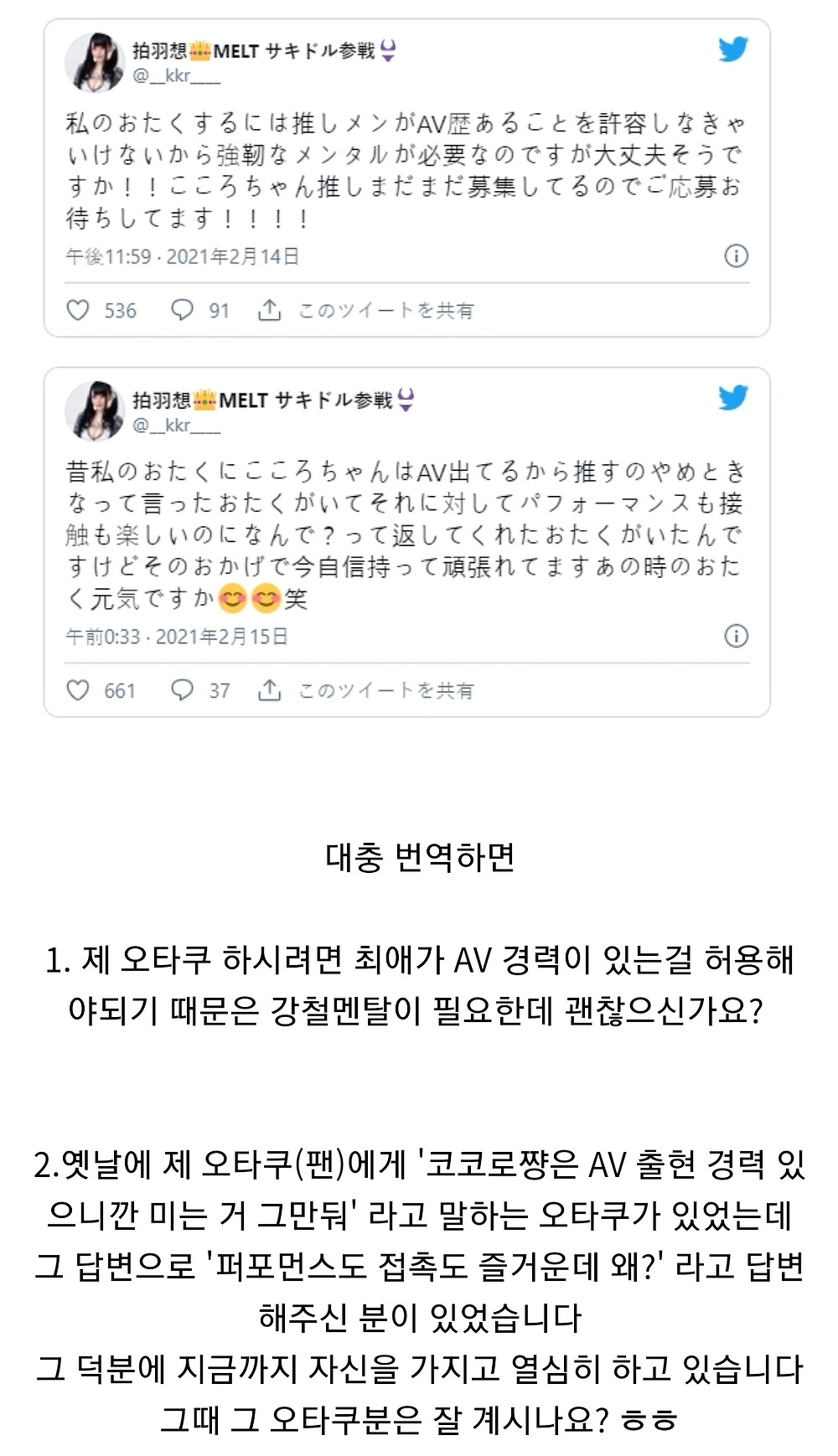The image size is (838, 1456).
Task: Click Twitter bird logo in second tweet
Action: click(733, 397)
